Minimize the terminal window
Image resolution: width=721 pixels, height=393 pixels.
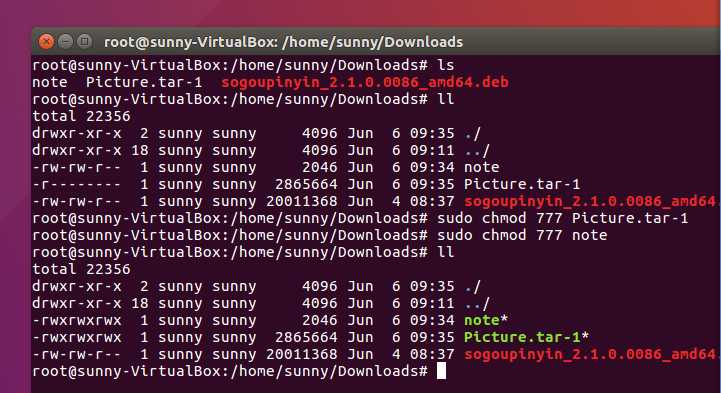coord(65,42)
